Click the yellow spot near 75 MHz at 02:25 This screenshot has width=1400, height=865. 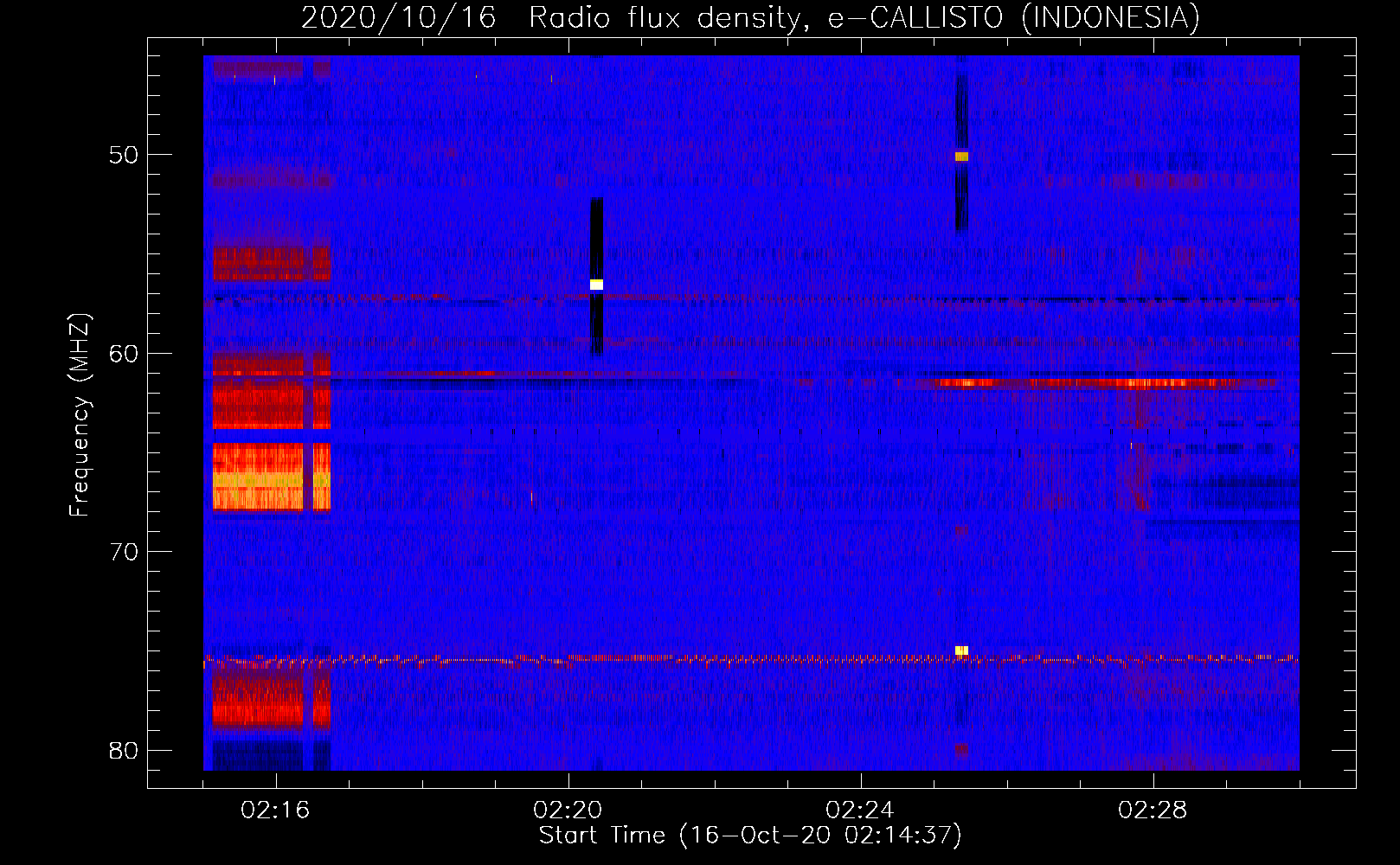[x=961, y=650]
